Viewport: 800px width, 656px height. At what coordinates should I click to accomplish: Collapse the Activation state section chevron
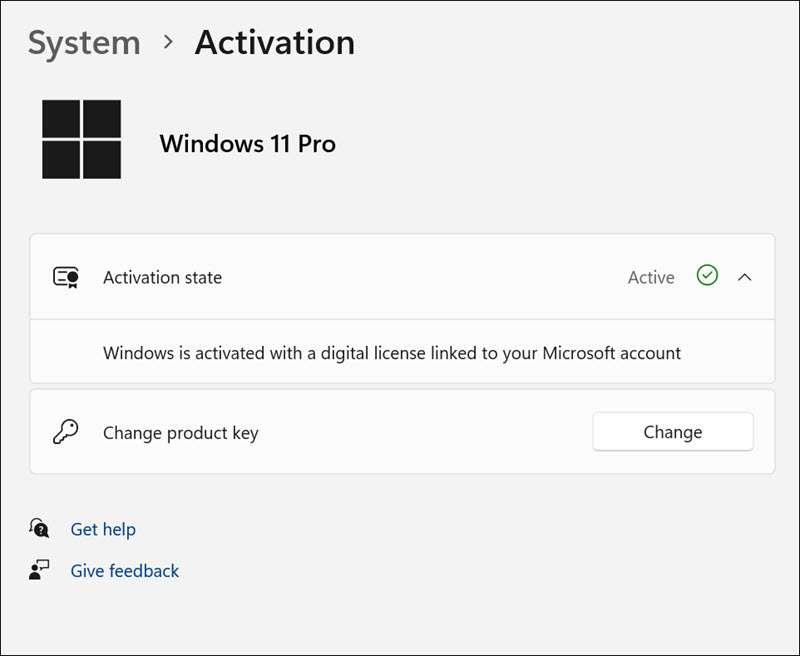point(744,277)
